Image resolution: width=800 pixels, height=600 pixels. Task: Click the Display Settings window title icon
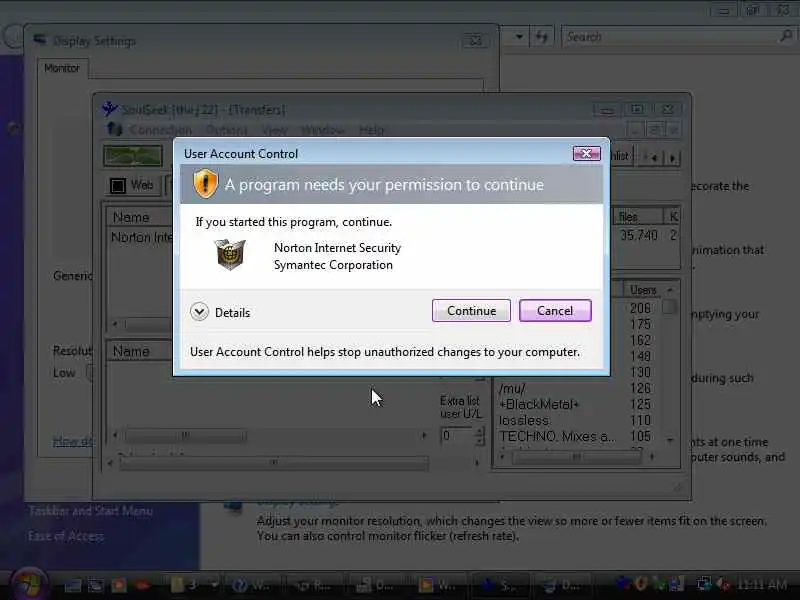(40, 40)
